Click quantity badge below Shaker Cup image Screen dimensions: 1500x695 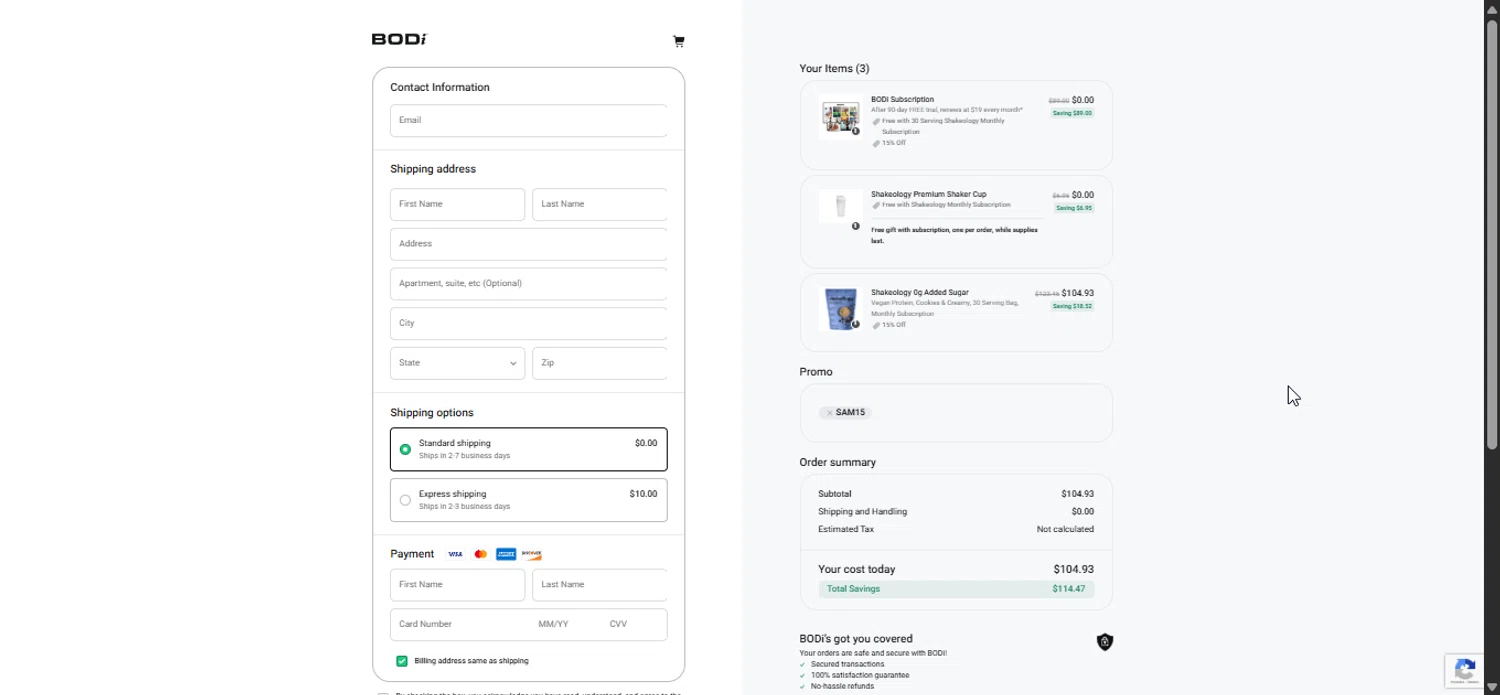tap(856, 226)
